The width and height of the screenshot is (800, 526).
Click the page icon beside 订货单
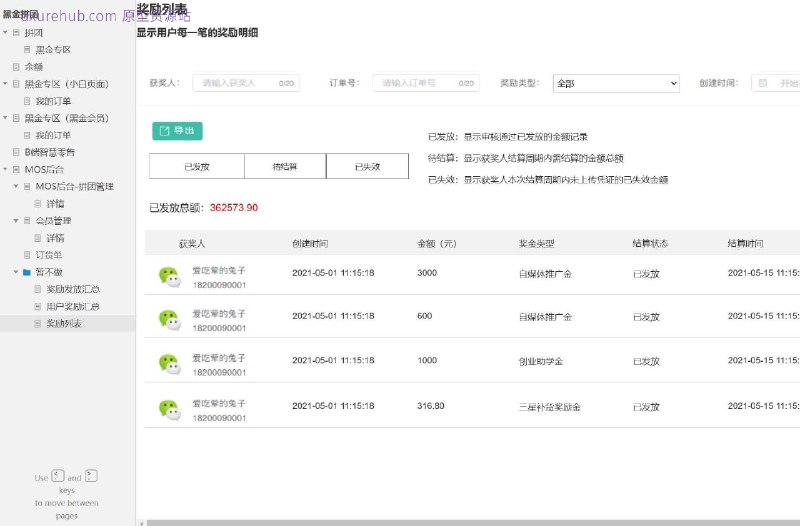[27, 255]
